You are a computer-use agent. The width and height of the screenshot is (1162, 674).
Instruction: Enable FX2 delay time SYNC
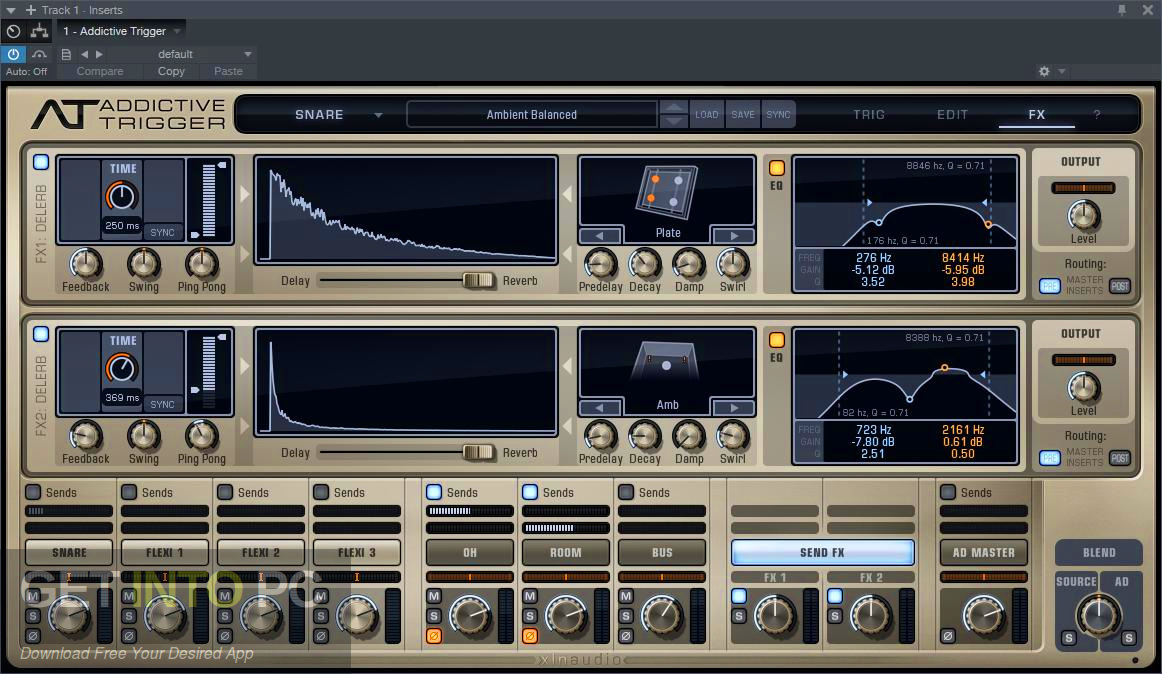coord(162,404)
